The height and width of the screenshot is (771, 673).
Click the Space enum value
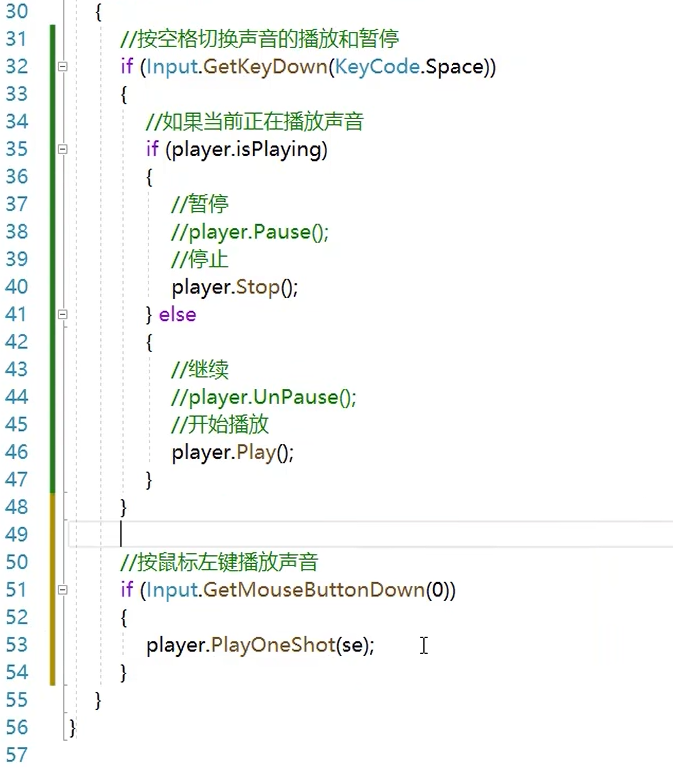click(x=455, y=67)
